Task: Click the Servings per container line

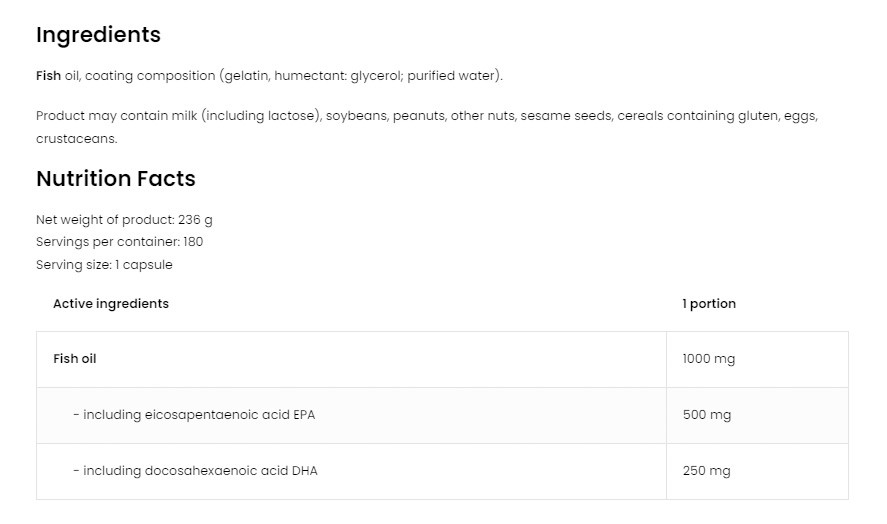Action: click(119, 242)
